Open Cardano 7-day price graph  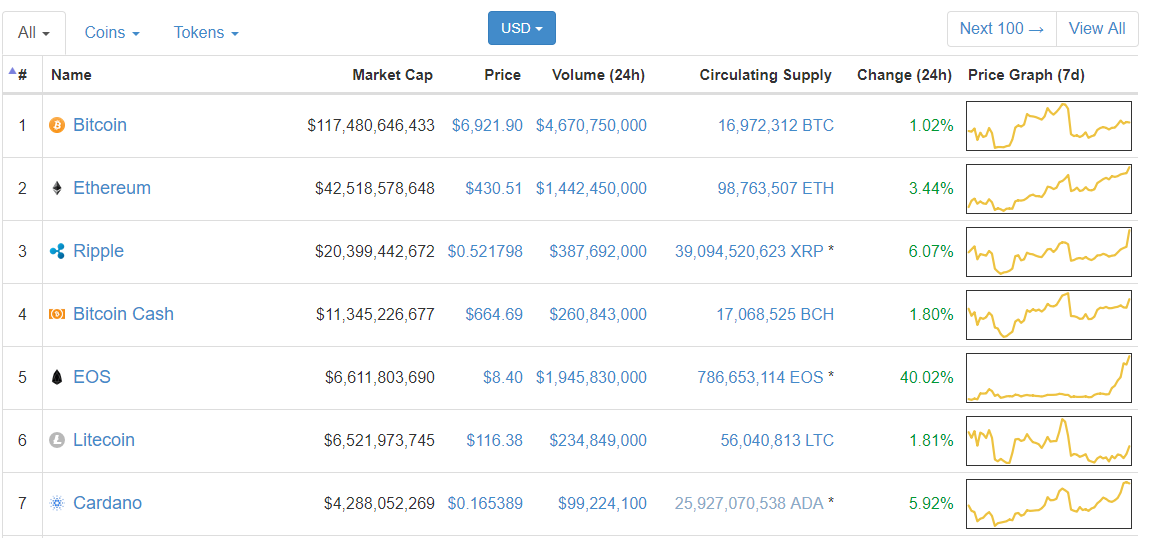(1048, 503)
